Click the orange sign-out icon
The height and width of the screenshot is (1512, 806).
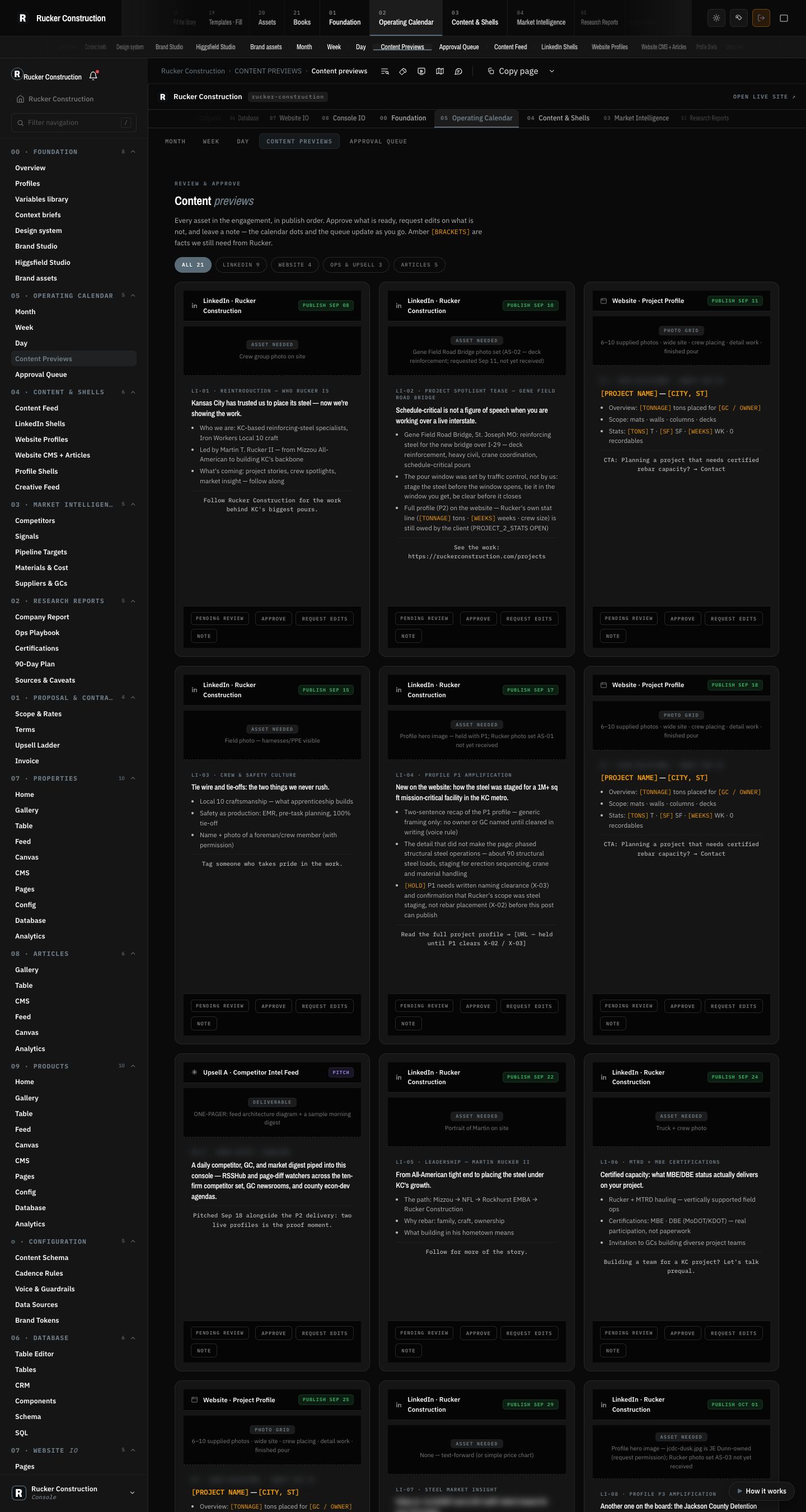click(761, 18)
